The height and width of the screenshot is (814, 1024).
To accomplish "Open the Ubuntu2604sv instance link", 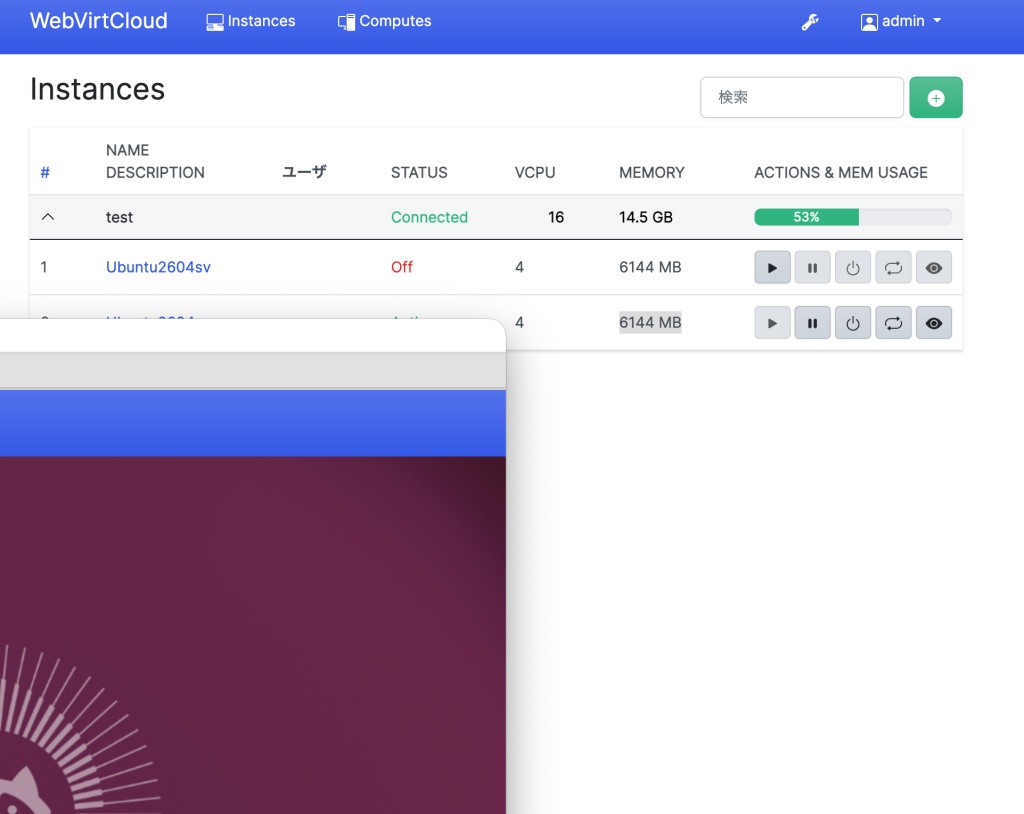I will coord(158,267).
